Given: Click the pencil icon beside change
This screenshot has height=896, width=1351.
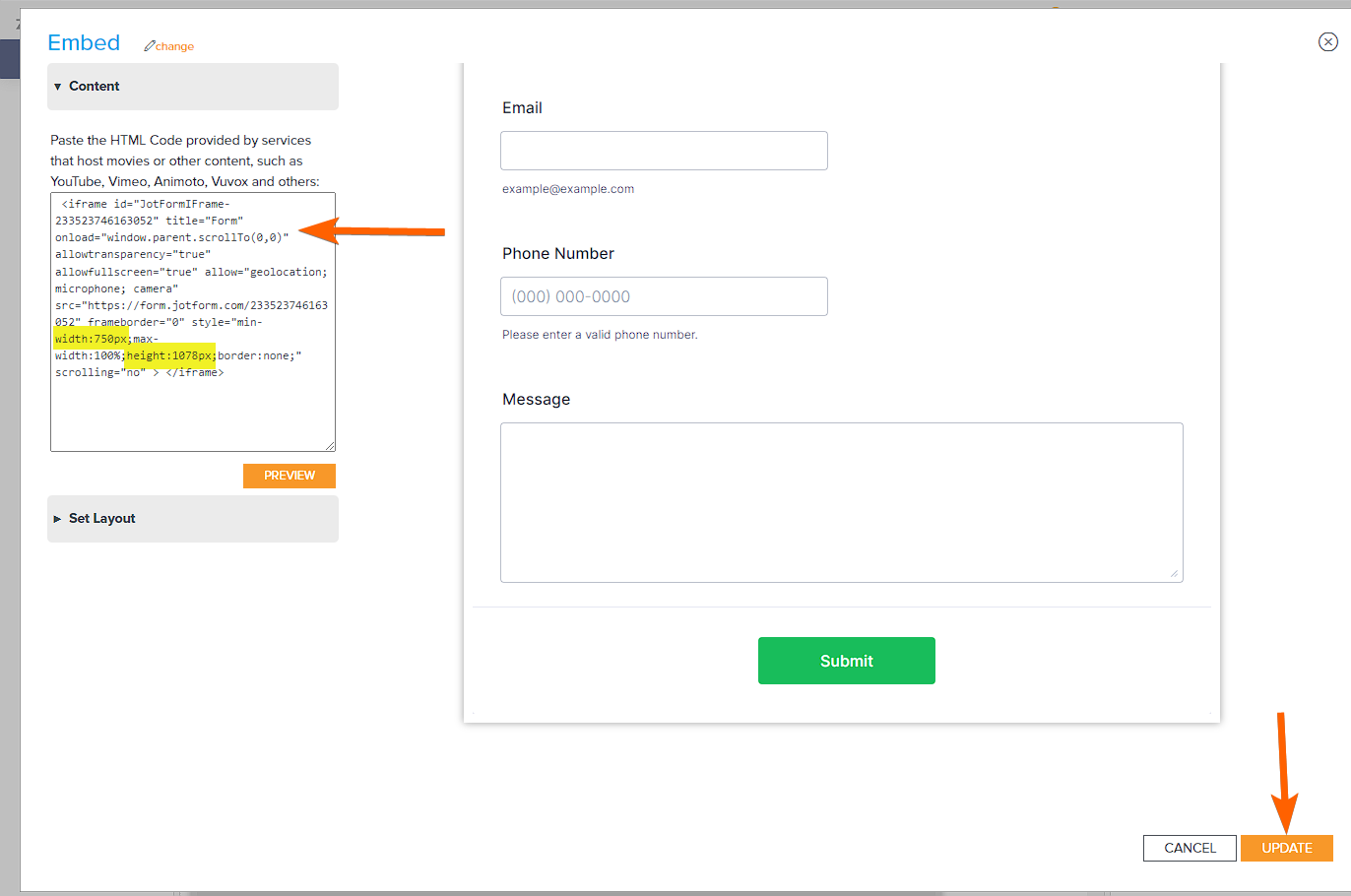Looking at the screenshot, I should tap(149, 46).
